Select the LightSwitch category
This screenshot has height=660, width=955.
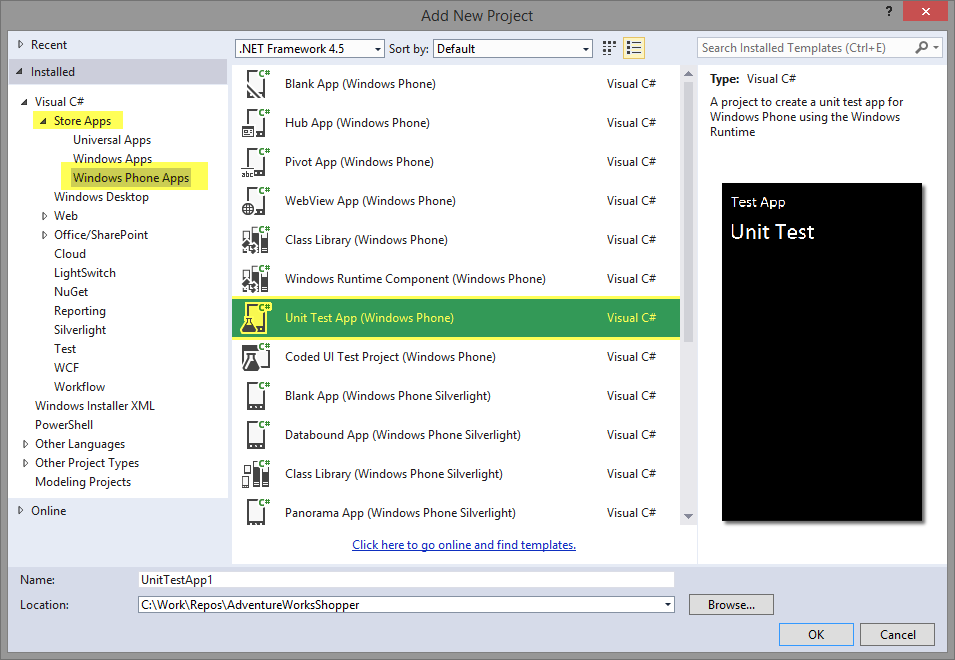[85, 273]
